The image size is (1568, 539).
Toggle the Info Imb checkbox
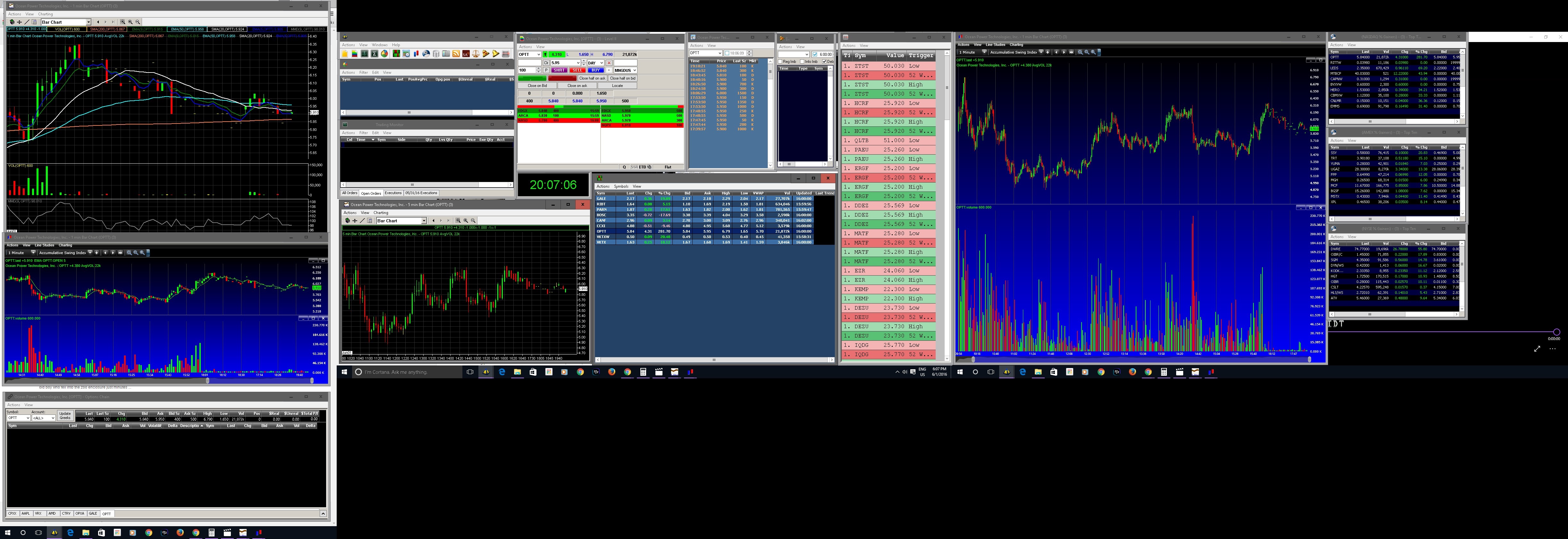(x=802, y=62)
